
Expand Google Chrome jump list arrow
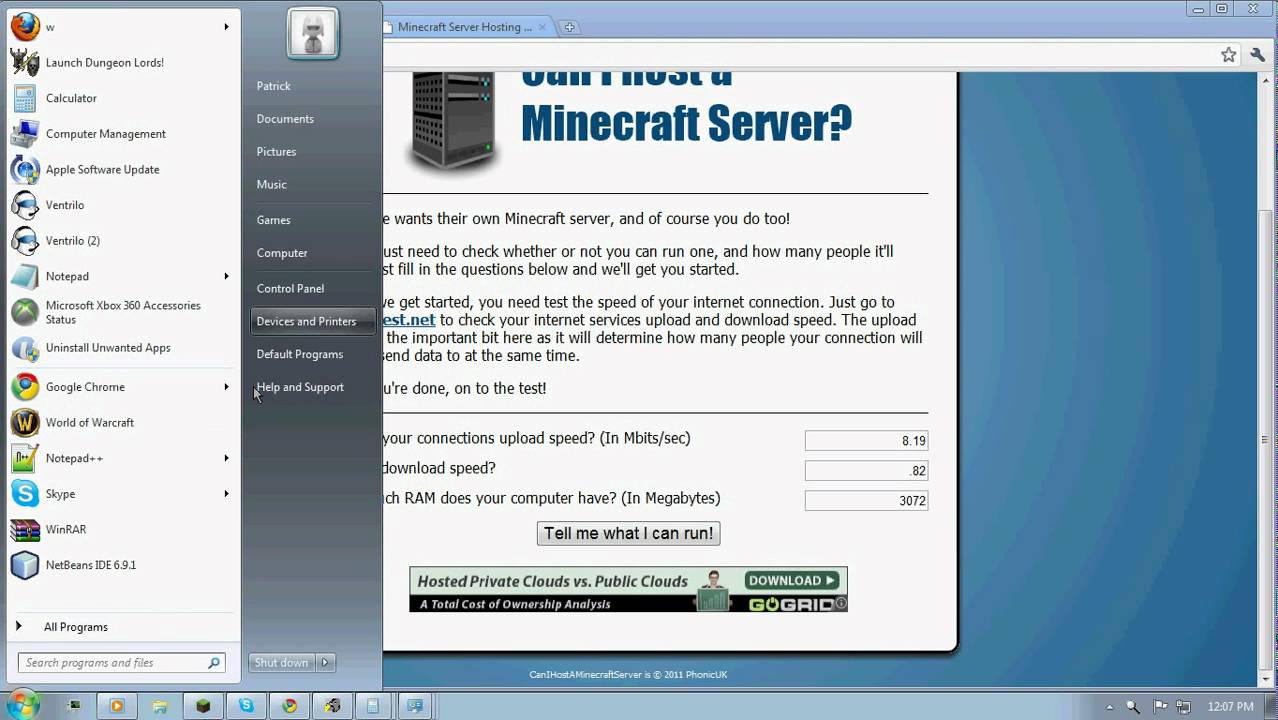(226, 387)
